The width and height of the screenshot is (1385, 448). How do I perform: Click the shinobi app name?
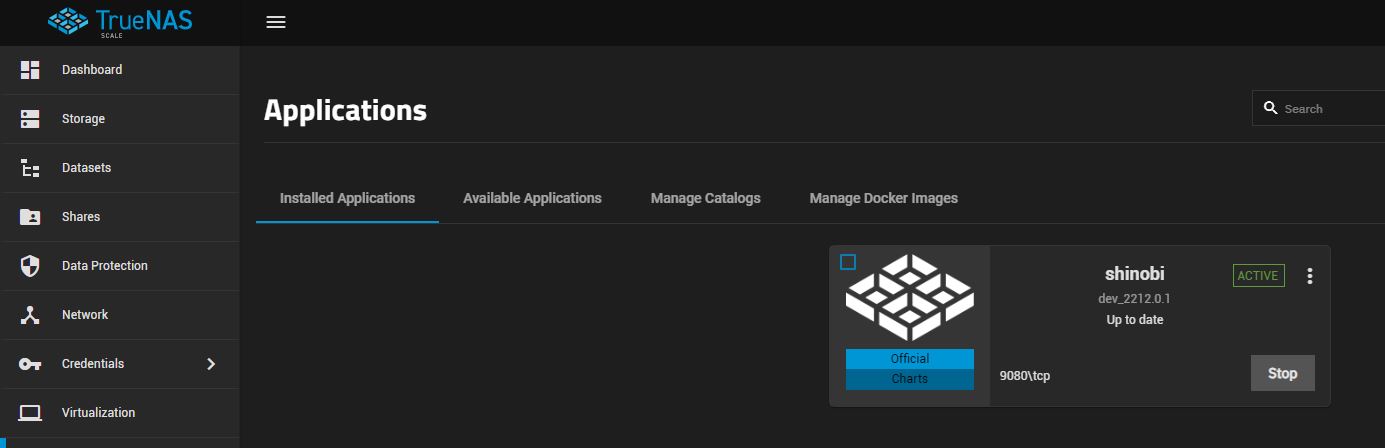[x=1134, y=273]
